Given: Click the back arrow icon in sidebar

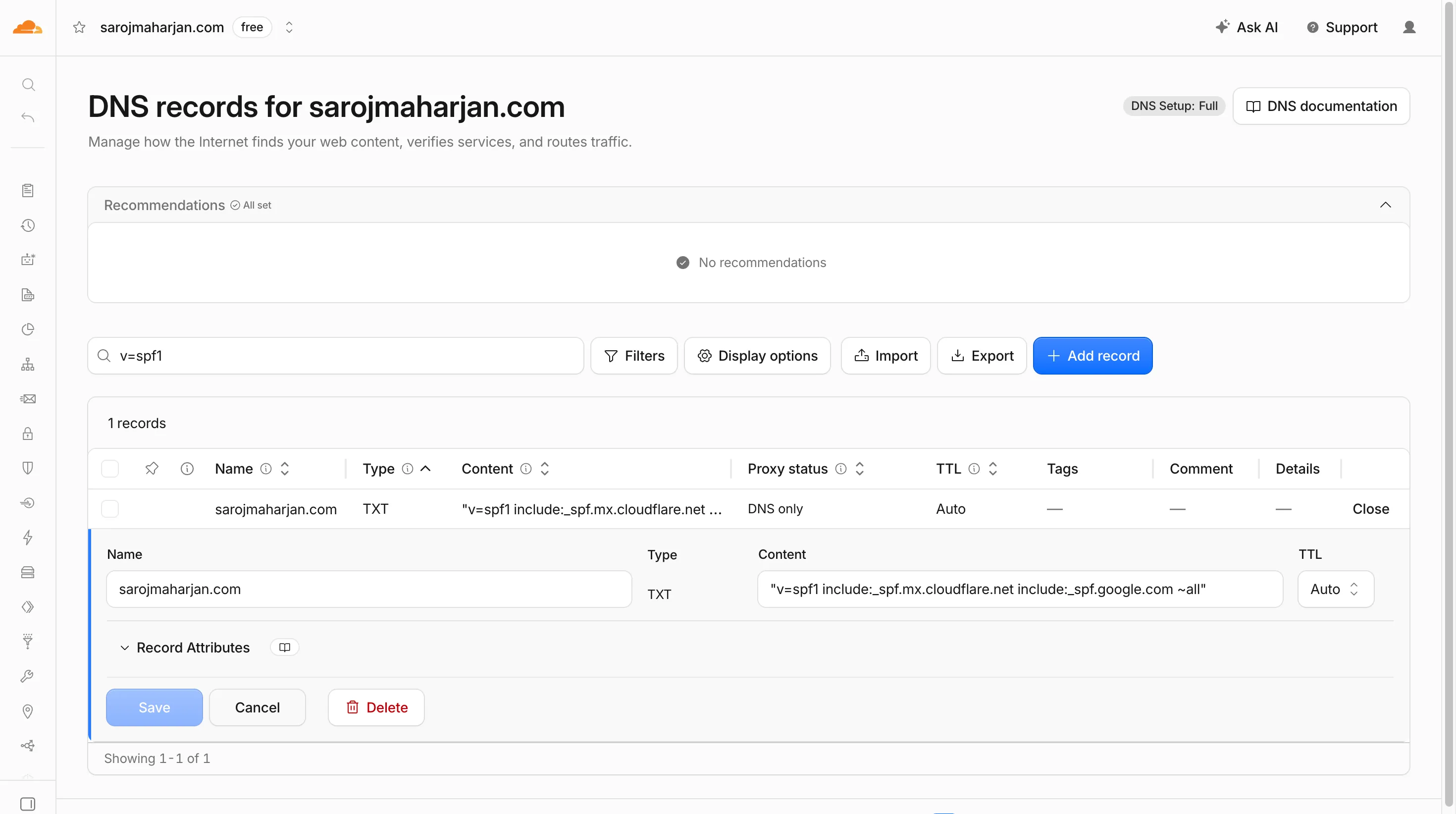Looking at the screenshot, I should coord(28,117).
